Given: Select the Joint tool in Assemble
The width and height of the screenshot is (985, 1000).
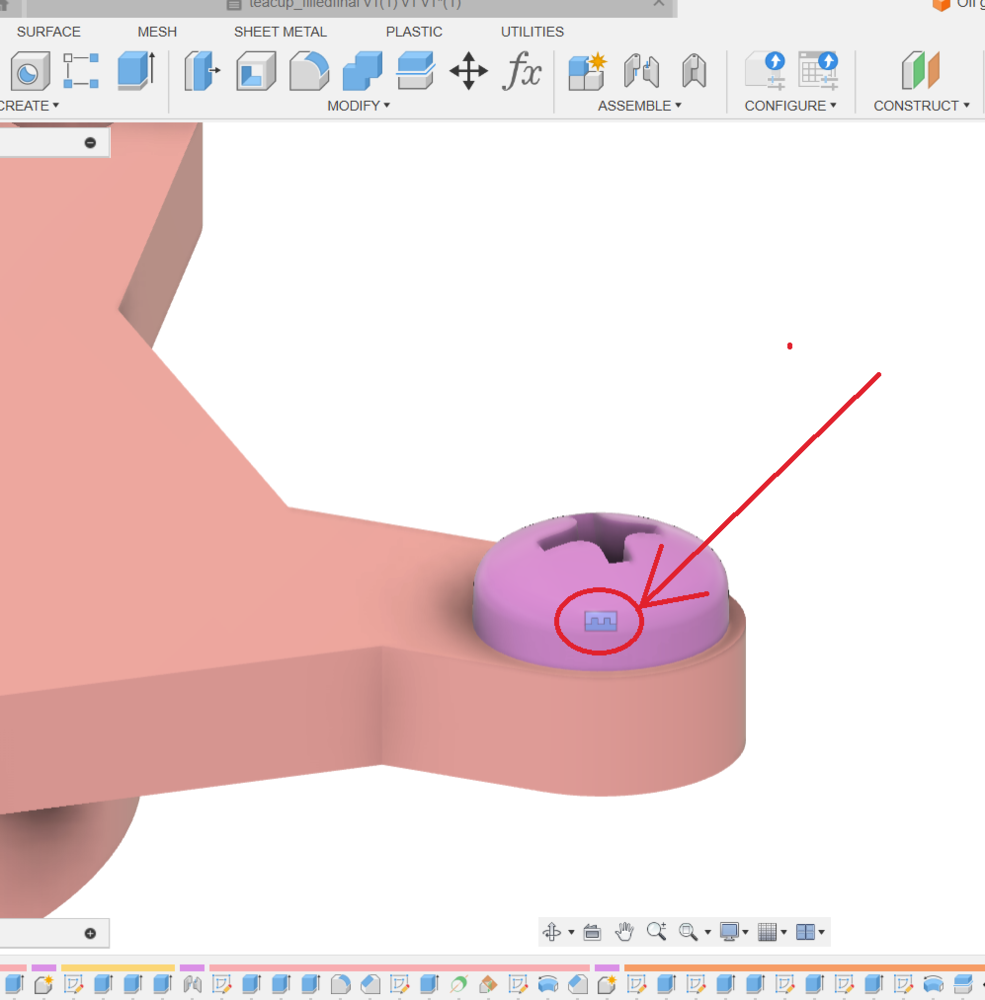Looking at the screenshot, I should pos(641,72).
